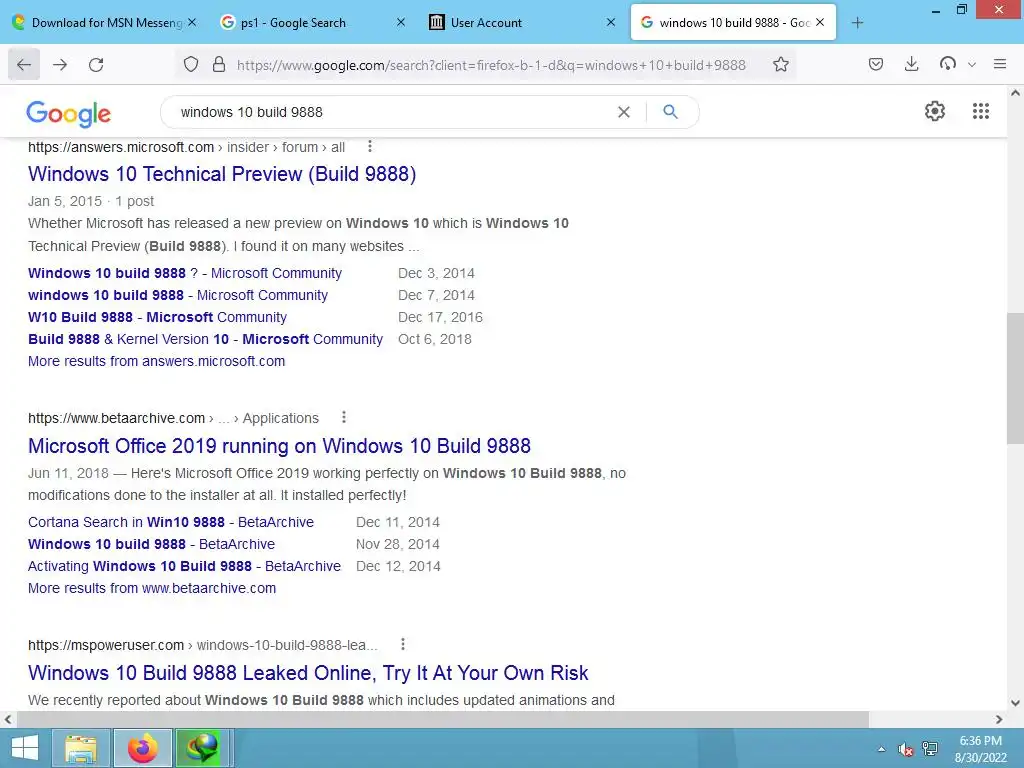Image resolution: width=1024 pixels, height=768 pixels.
Task: Go back to the previous page
Action: (24, 64)
